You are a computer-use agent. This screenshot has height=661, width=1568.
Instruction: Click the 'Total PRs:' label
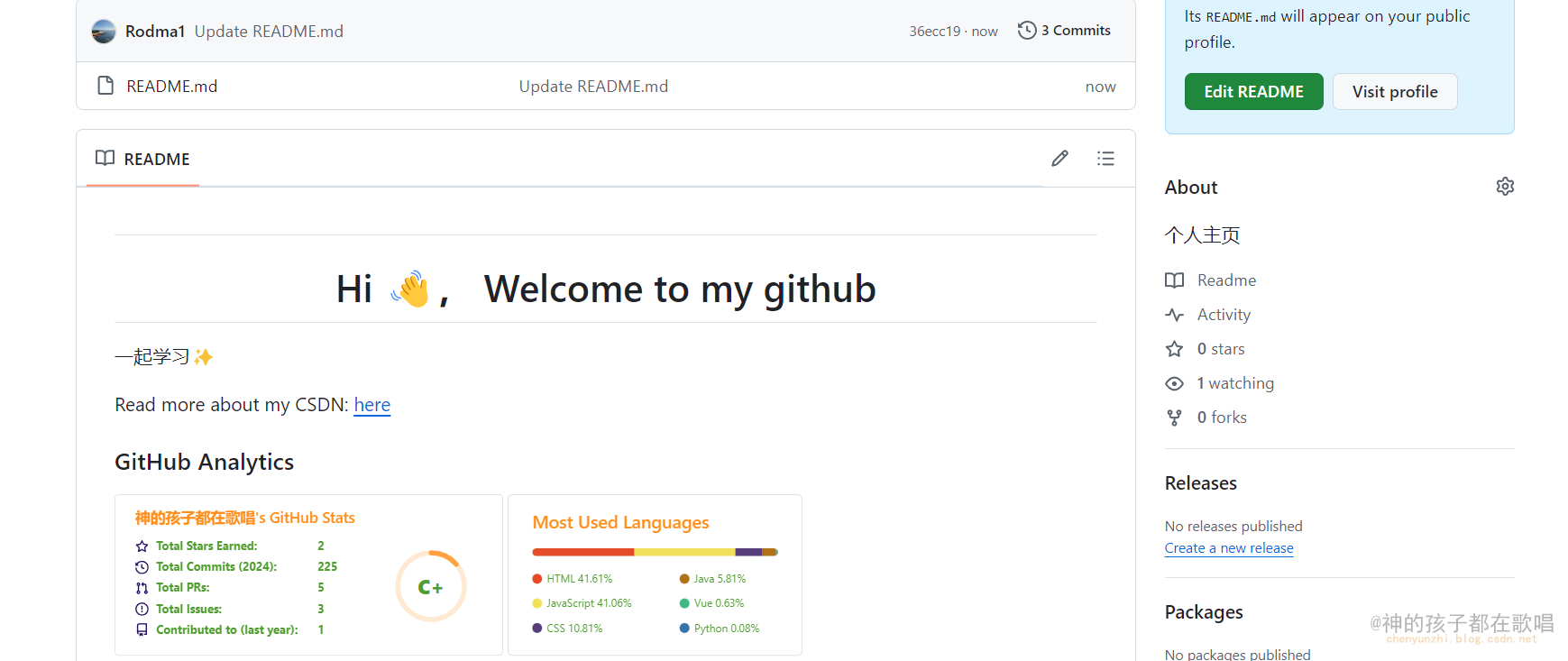click(x=183, y=588)
